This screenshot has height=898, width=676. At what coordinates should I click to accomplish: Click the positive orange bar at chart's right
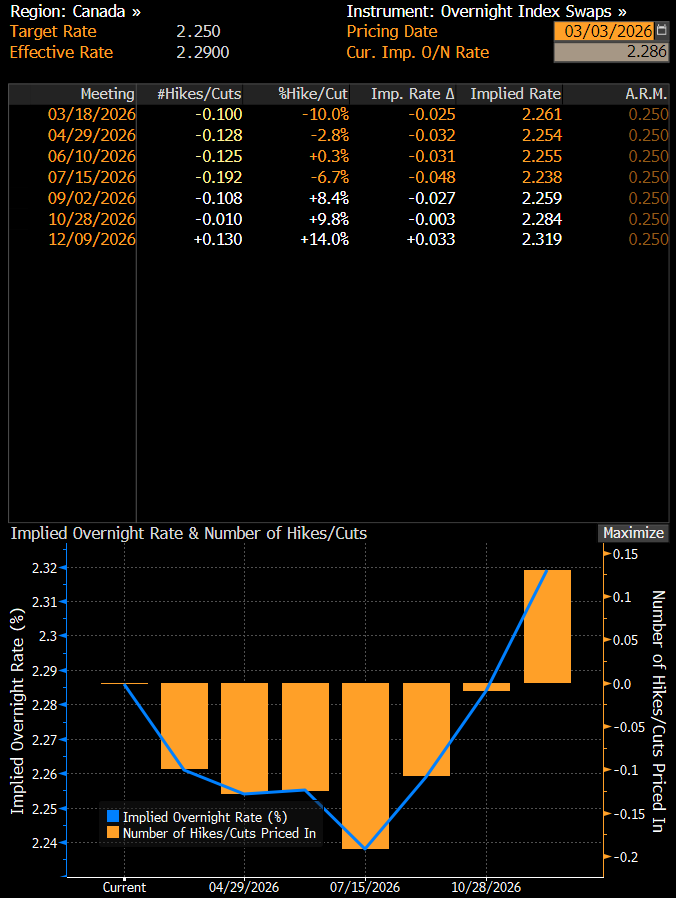[x=547, y=627]
